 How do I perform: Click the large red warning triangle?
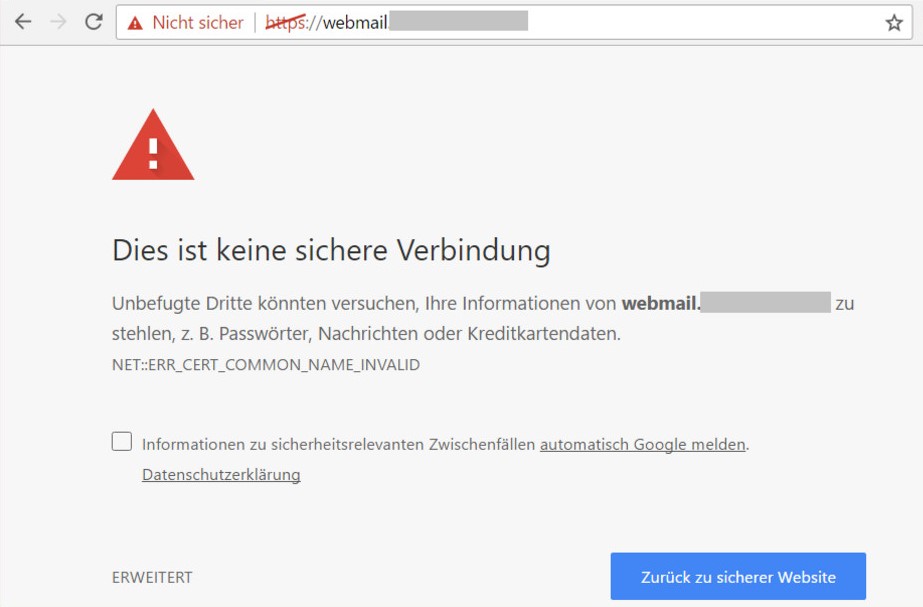(x=153, y=147)
